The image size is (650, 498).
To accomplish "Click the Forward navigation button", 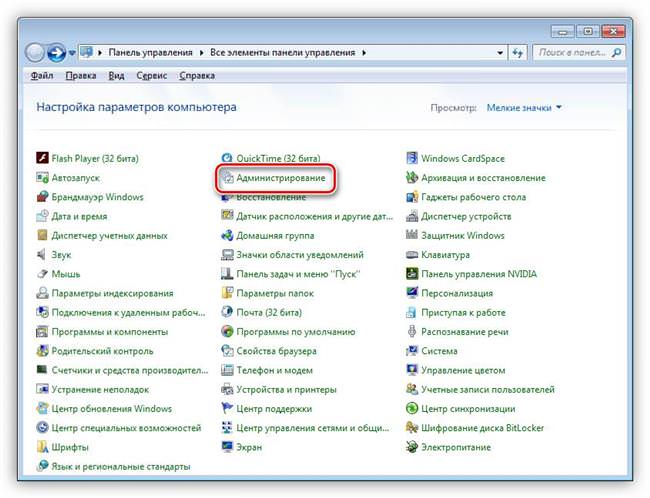I will pyautogui.click(x=56, y=53).
